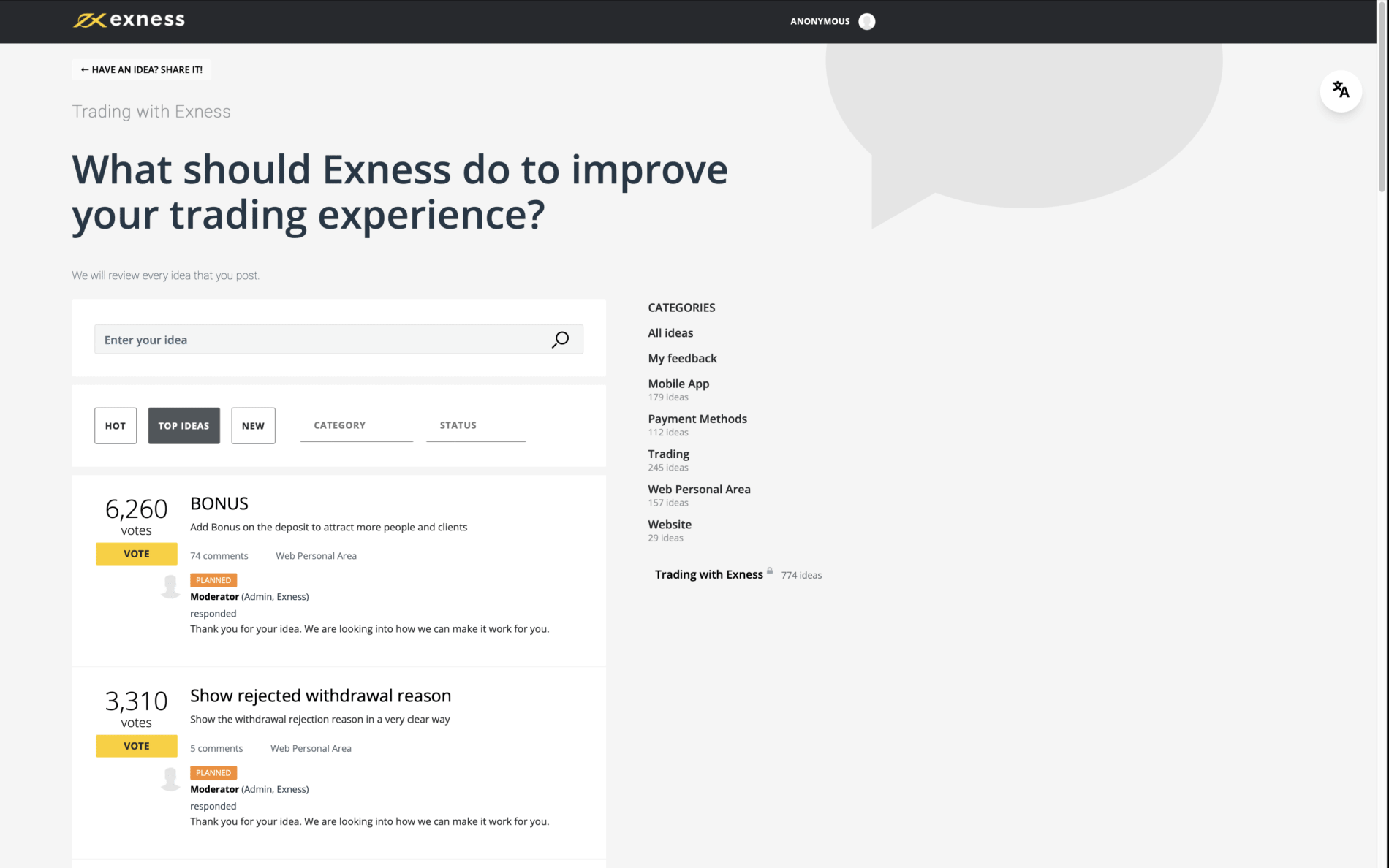Click the Enter your idea field
The width and height of the screenshot is (1389, 868).
point(339,340)
